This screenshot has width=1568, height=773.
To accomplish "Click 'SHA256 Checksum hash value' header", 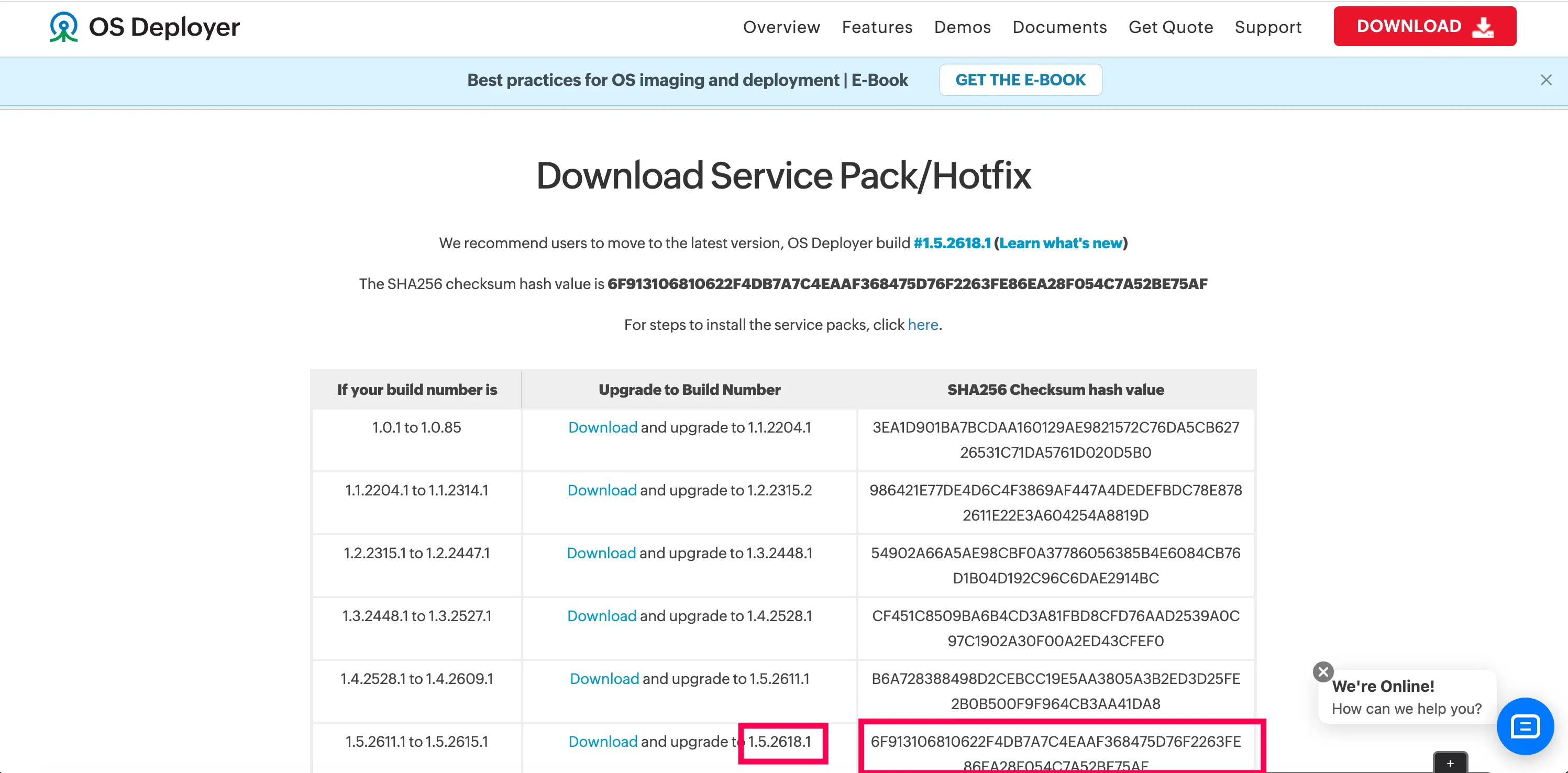I will pos(1055,390).
